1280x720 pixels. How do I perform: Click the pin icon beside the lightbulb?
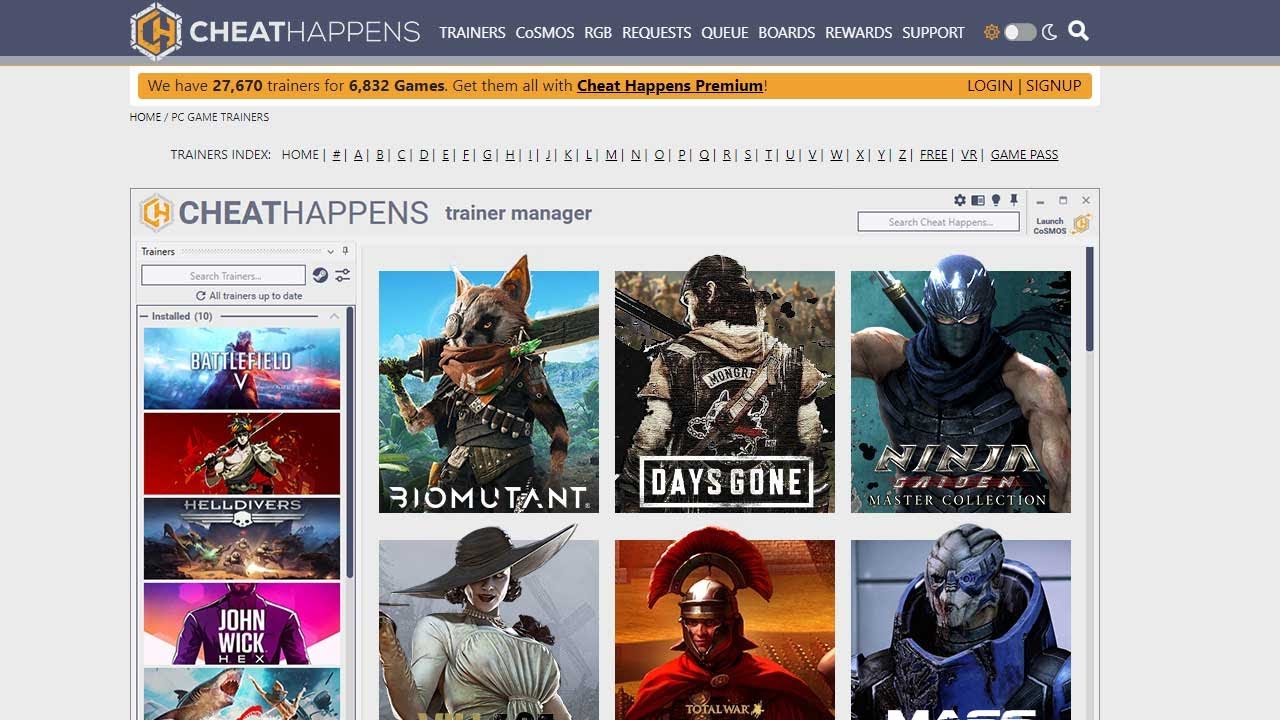click(1013, 201)
